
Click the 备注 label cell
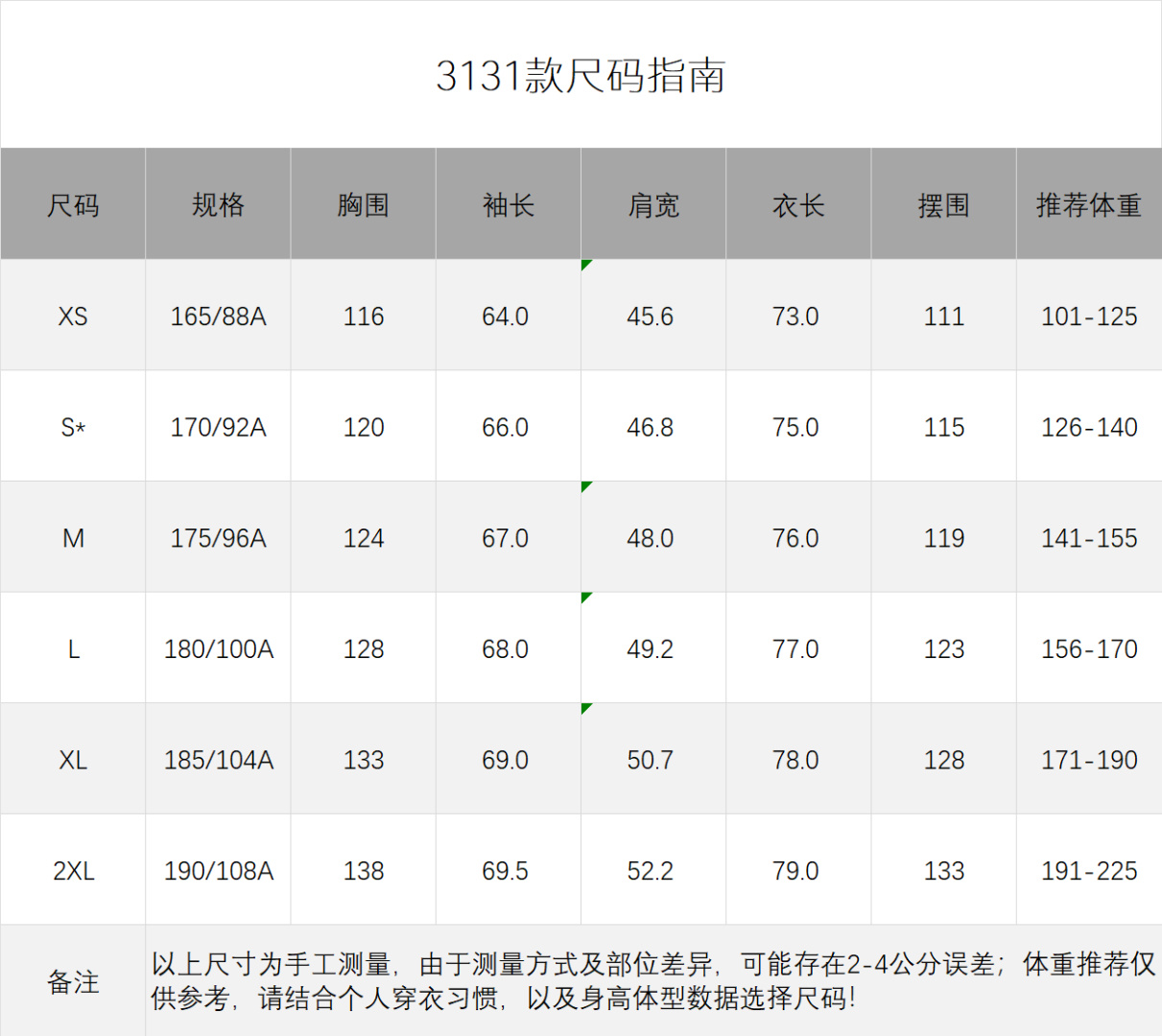pyautogui.click(x=73, y=981)
